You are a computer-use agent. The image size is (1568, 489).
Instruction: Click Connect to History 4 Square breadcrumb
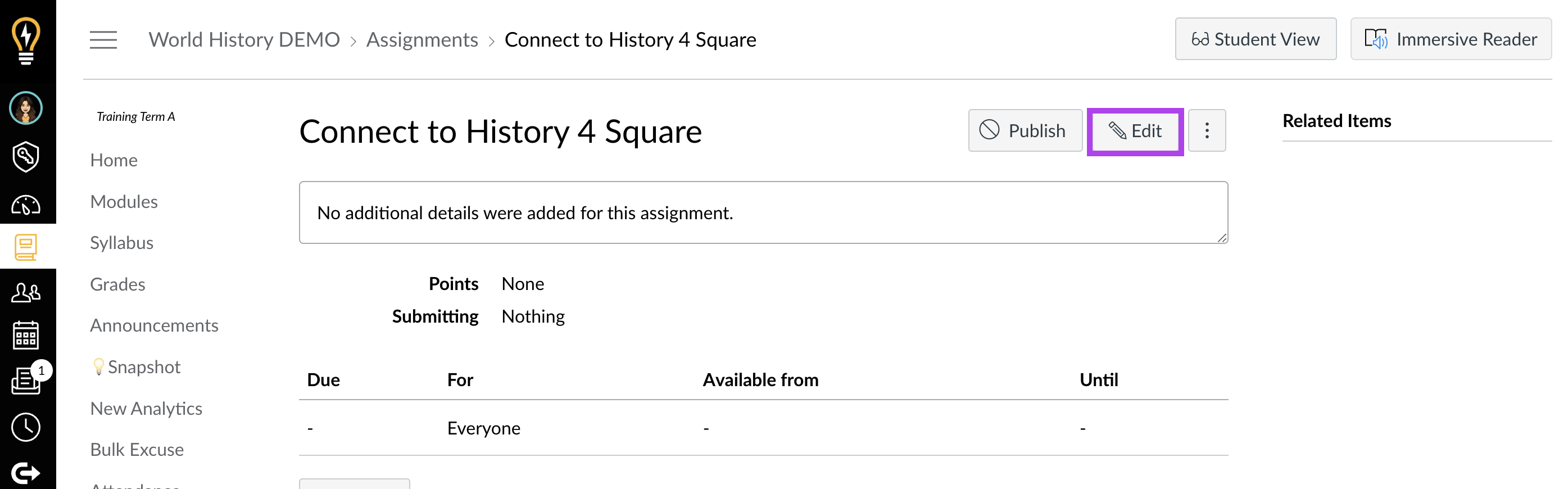pos(630,39)
